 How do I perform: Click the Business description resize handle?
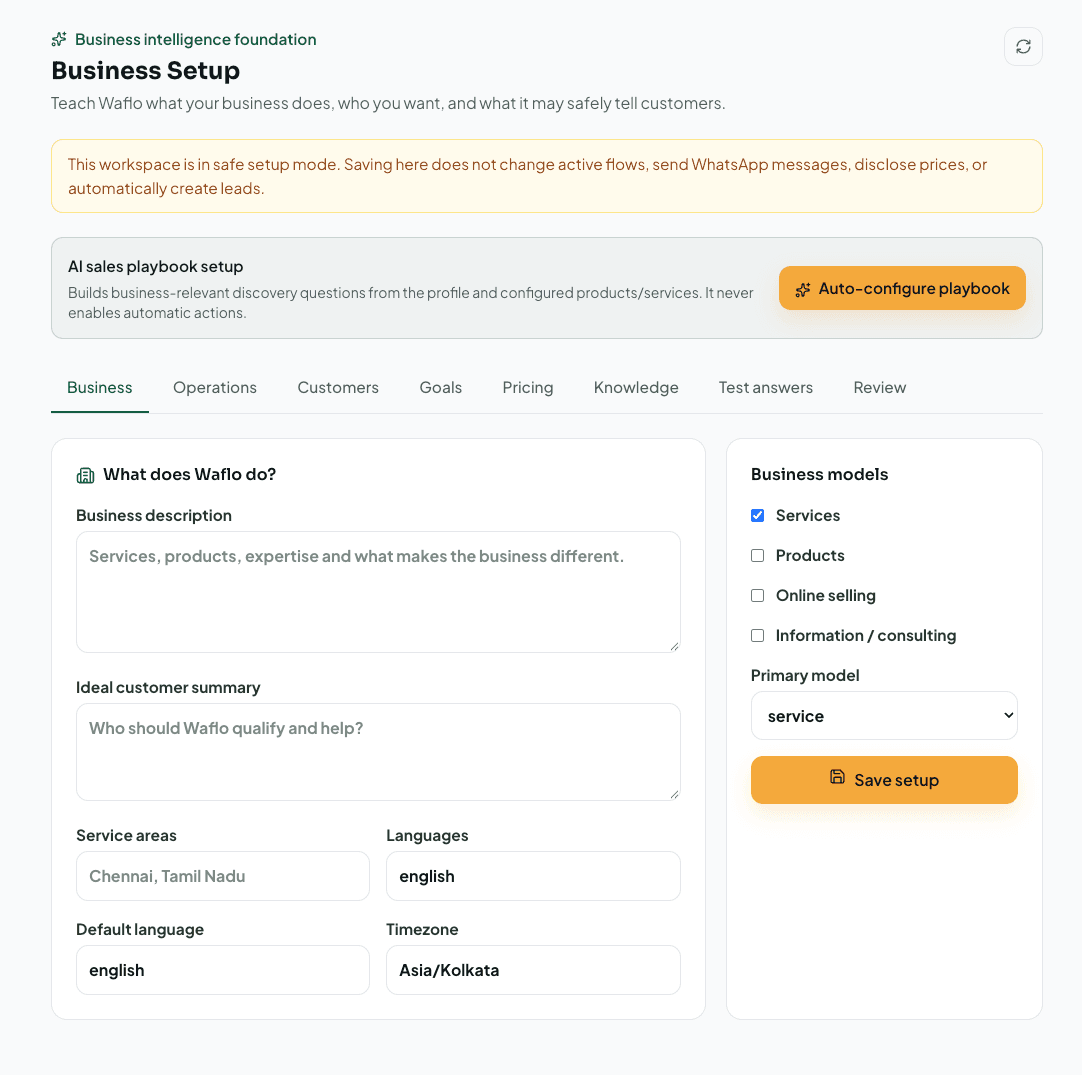click(674, 647)
